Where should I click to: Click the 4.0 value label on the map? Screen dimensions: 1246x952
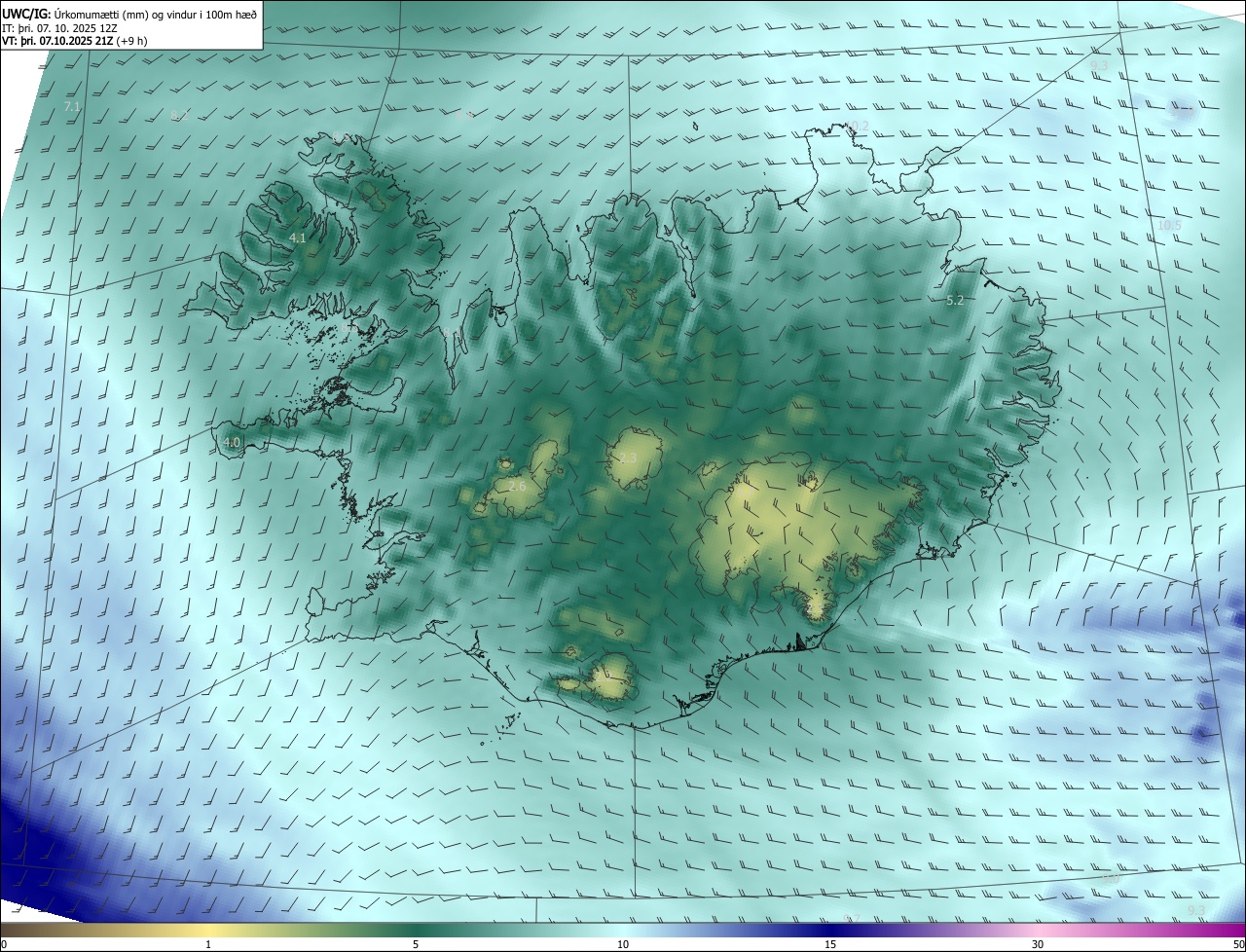pyautogui.click(x=232, y=442)
